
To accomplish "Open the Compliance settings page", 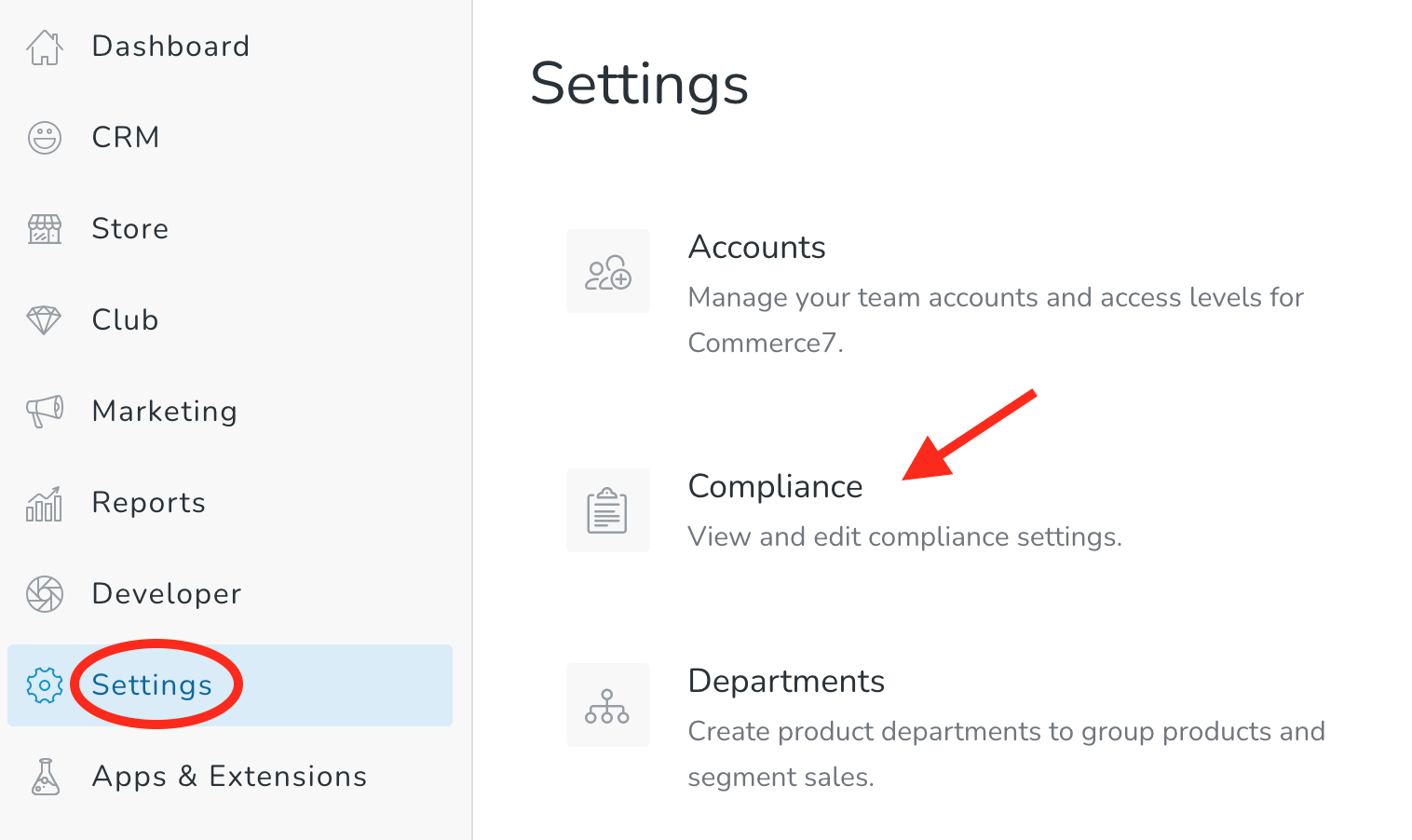I will tap(775, 485).
